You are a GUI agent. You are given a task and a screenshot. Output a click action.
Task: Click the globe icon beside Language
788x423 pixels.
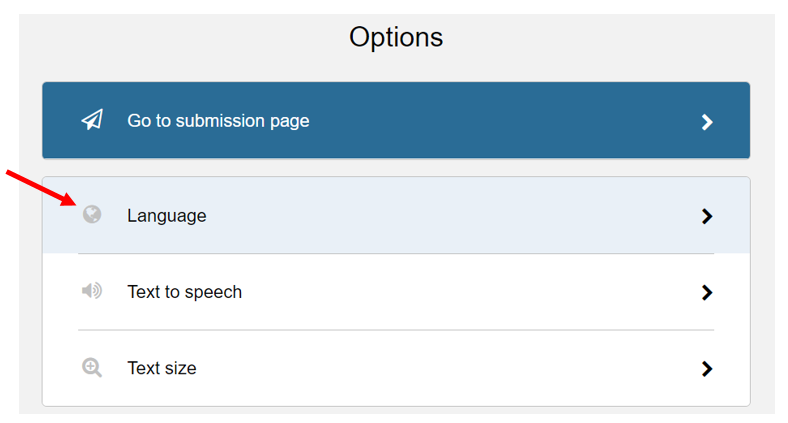(92, 215)
